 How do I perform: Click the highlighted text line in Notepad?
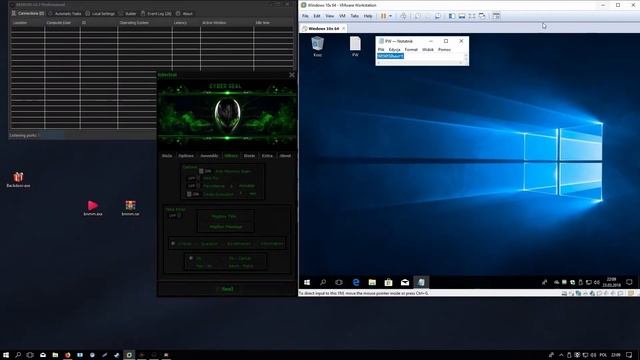pyautogui.click(x=390, y=56)
